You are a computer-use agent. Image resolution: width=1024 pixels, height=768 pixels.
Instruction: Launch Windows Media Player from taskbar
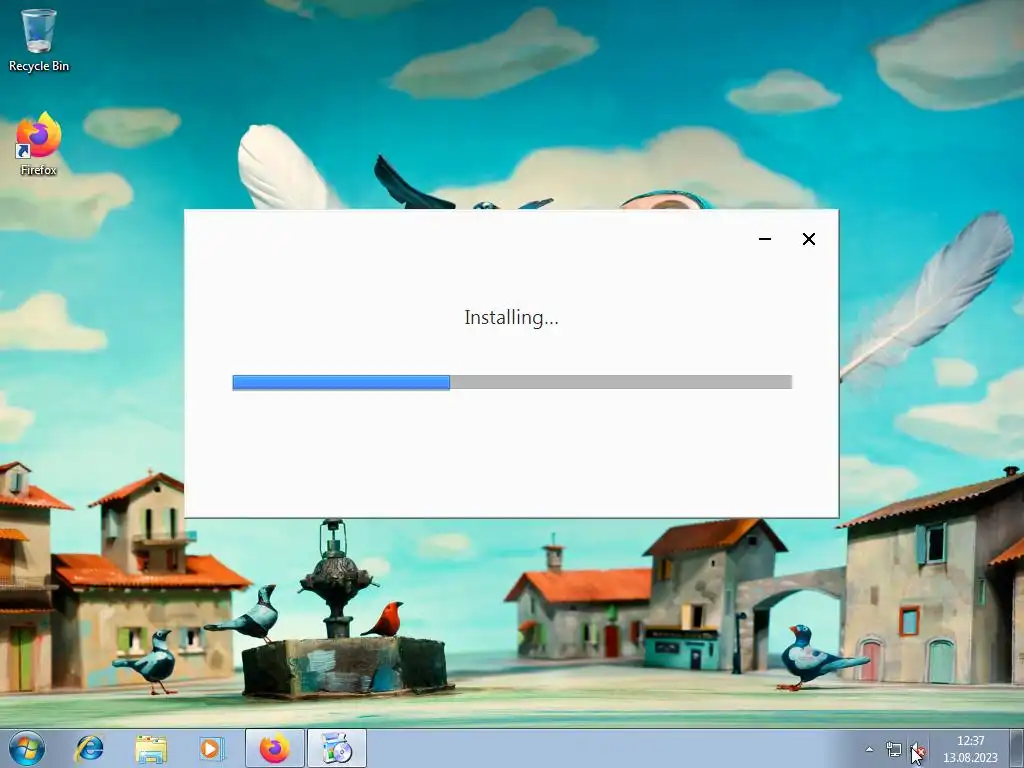[x=210, y=749]
